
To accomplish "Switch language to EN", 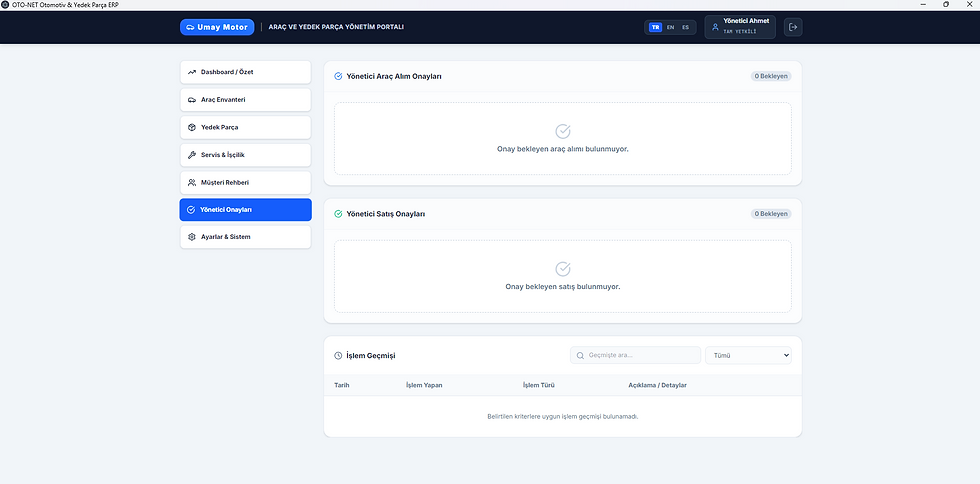I will [x=670, y=27].
